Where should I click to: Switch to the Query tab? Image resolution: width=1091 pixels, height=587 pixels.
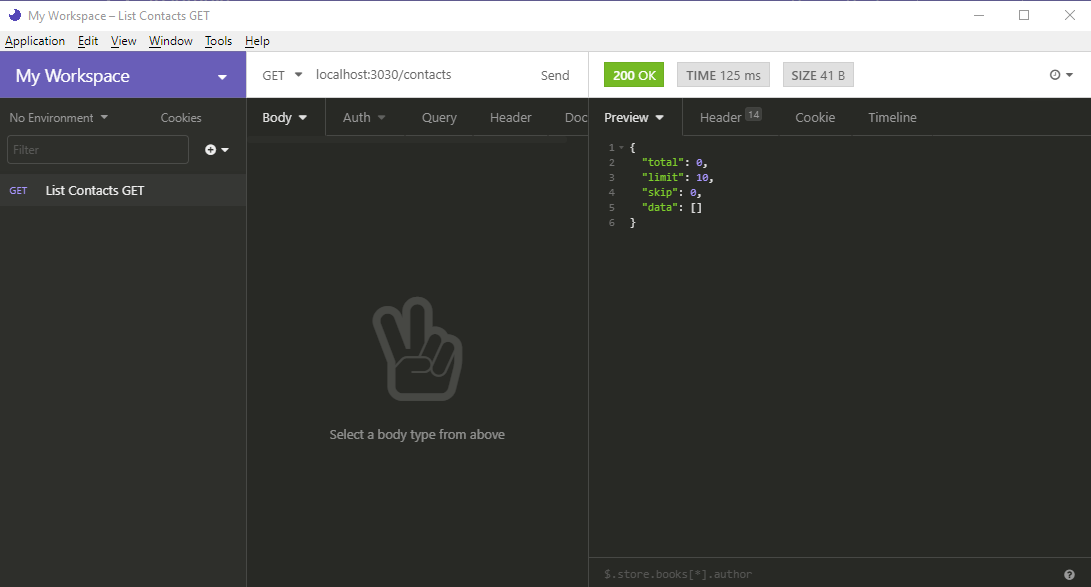click(x=438, y=117)
